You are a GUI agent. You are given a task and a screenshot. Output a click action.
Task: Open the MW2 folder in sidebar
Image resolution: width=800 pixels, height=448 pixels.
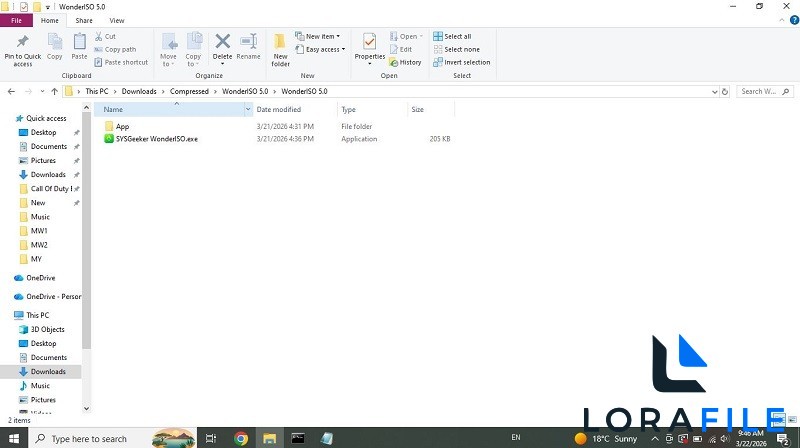[39, 245]
